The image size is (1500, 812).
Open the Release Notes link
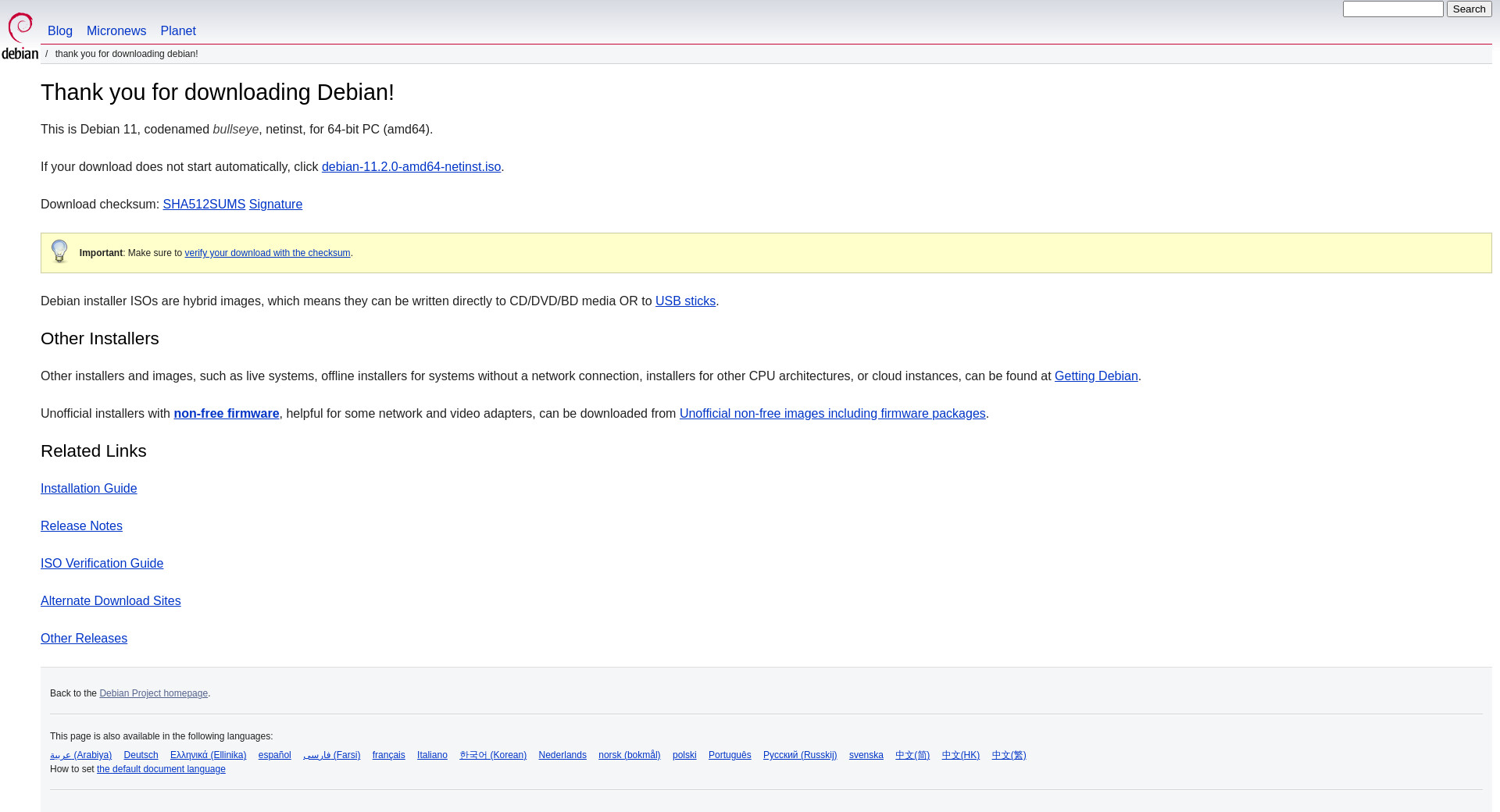(81, 526)
